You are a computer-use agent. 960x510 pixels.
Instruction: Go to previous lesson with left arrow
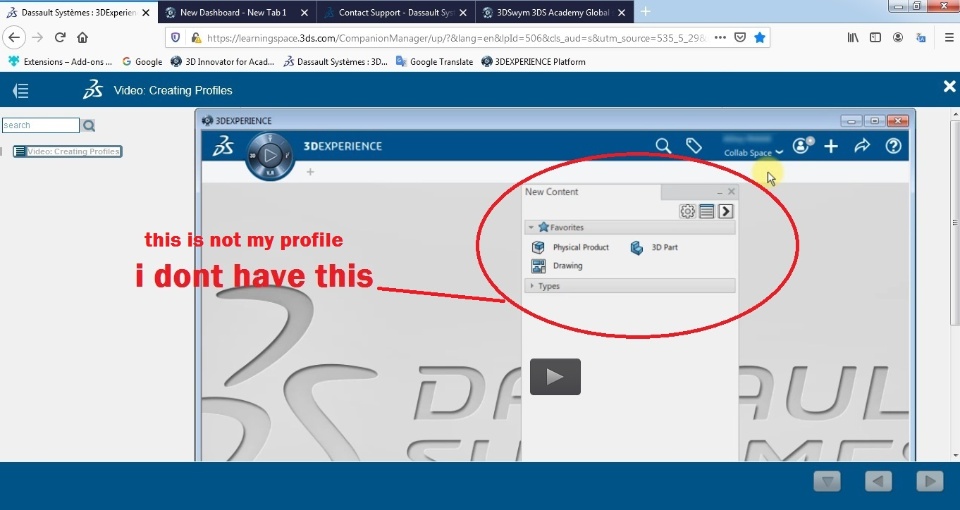[x=878, y=482]
